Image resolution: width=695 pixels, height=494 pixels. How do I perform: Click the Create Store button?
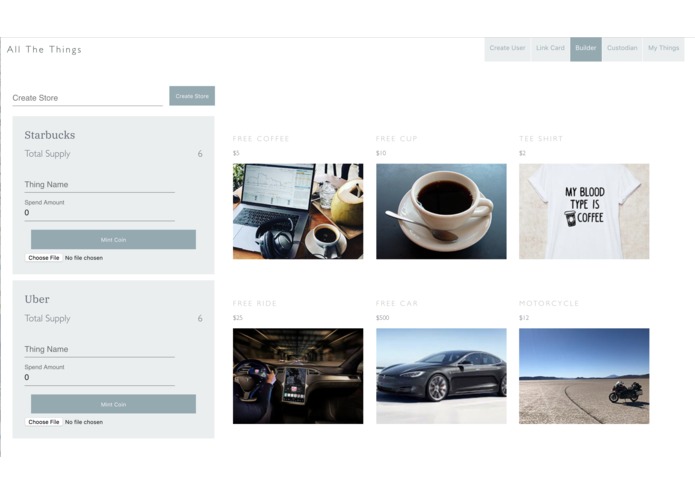click(x=192, y=96)
